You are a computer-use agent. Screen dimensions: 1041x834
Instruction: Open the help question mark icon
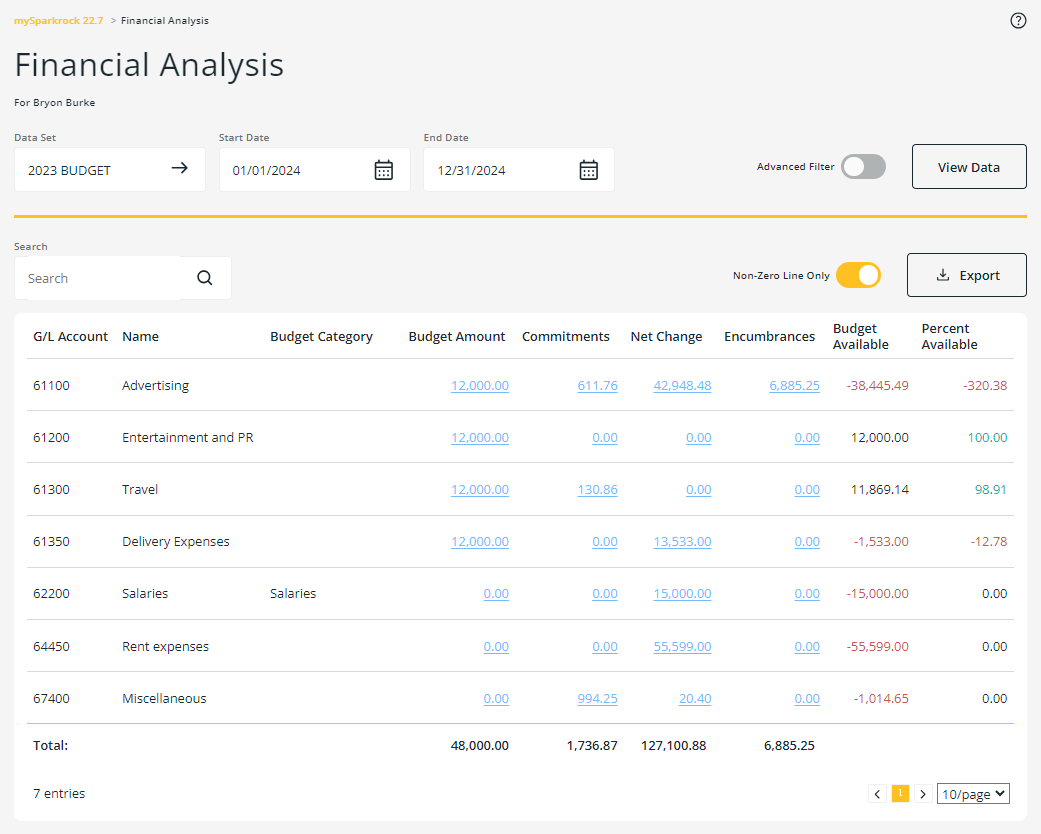click(x=1018, y=20)
